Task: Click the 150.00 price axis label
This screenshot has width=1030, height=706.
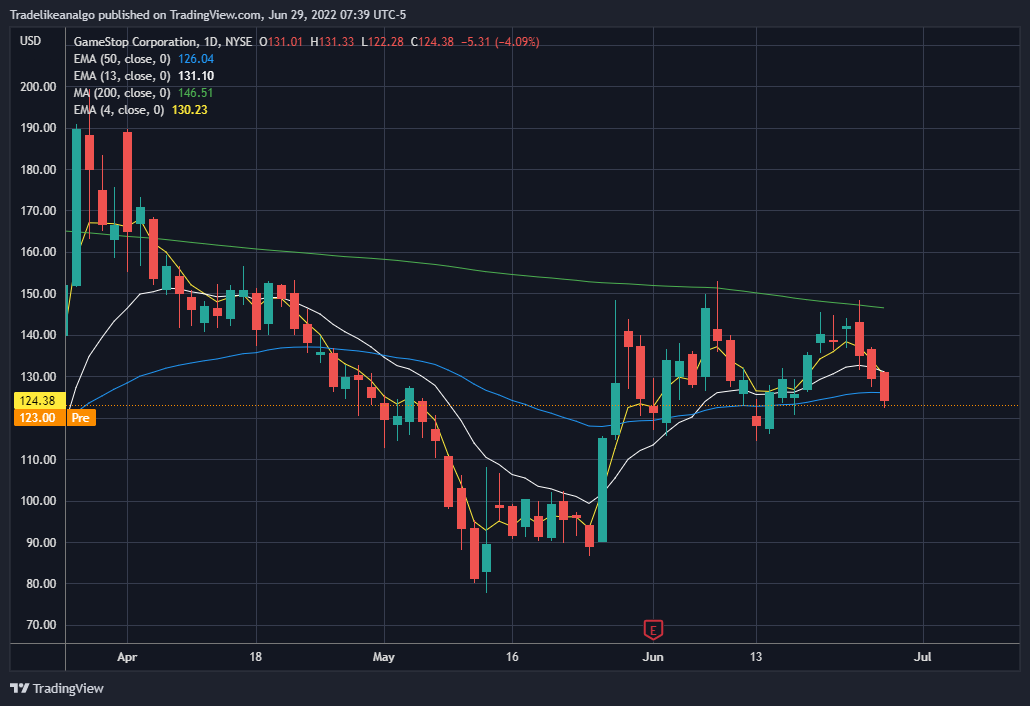Action: coord(38,294)
